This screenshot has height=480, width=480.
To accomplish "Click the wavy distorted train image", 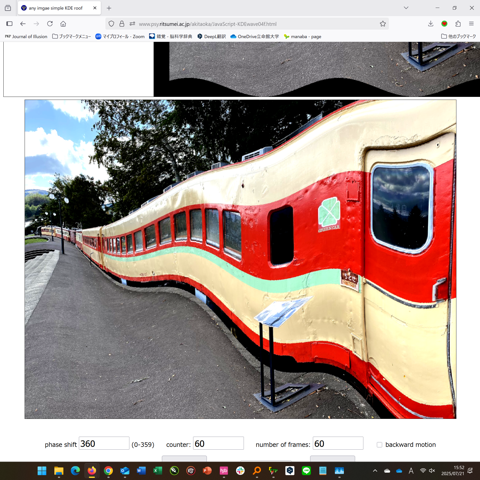I will click(x=240, y=259).
